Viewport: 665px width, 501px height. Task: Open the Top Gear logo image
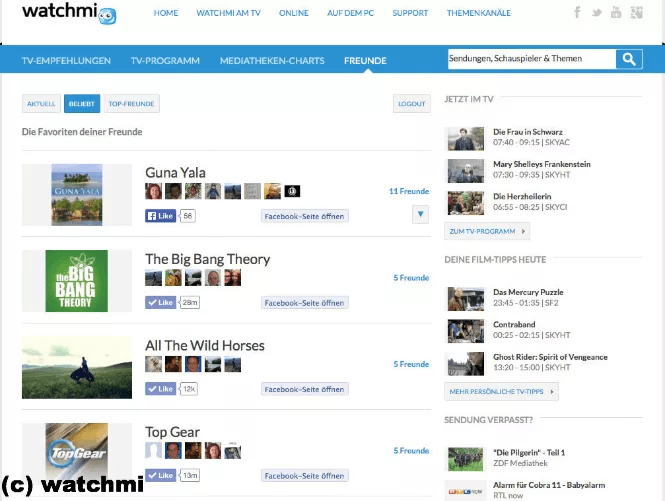coord(77,452)
